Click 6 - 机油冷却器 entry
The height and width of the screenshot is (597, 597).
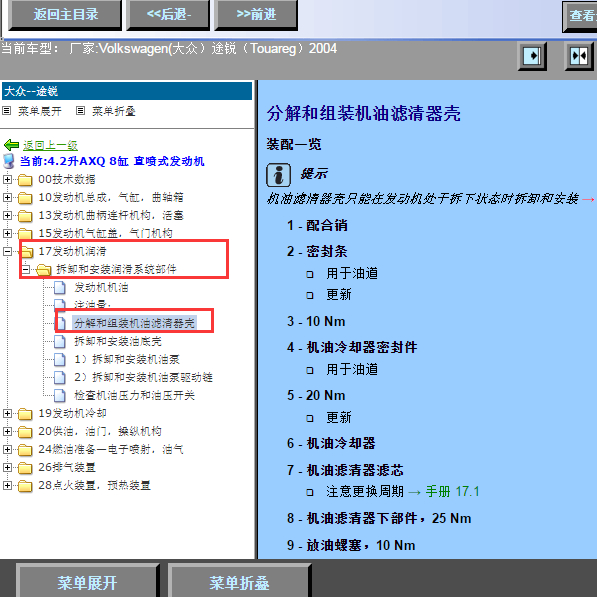(x=331, y=443)
